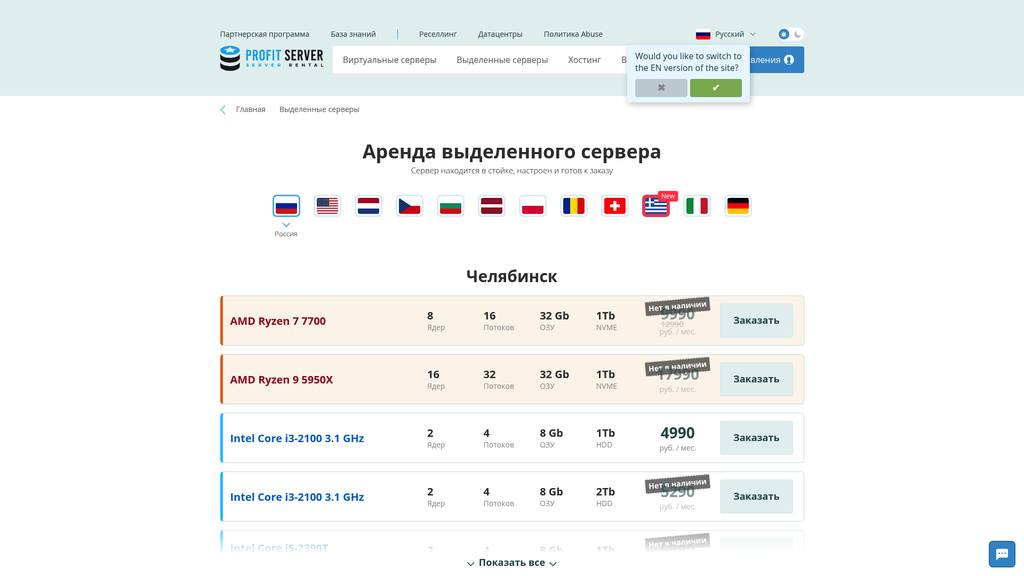This screenshot has width=1024, height=576.
Task: Select the Switzerland flag icon
Action: click(614, 205)
